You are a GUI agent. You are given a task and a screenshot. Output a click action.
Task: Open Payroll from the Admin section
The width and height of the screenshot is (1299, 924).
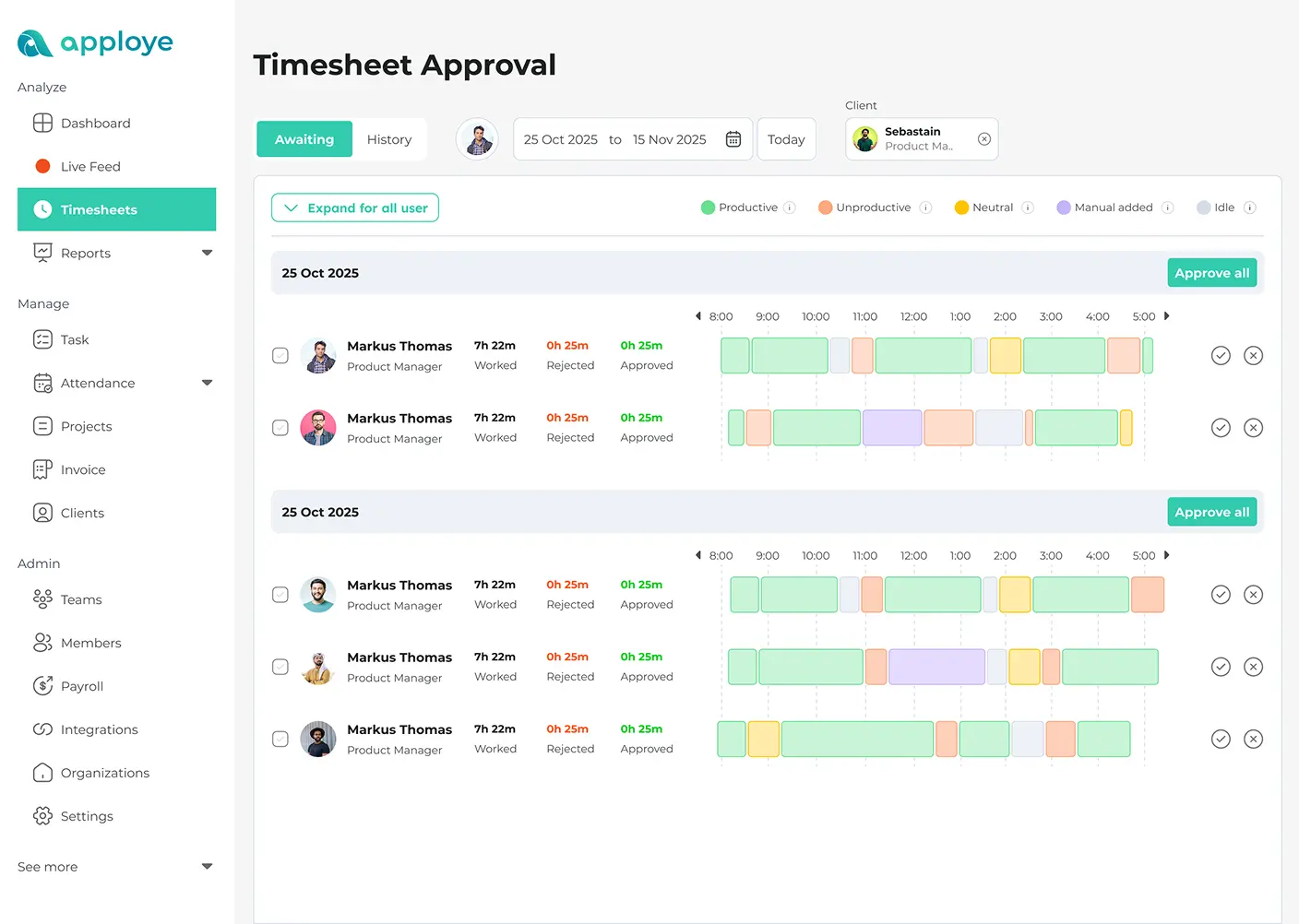(80, 686)
